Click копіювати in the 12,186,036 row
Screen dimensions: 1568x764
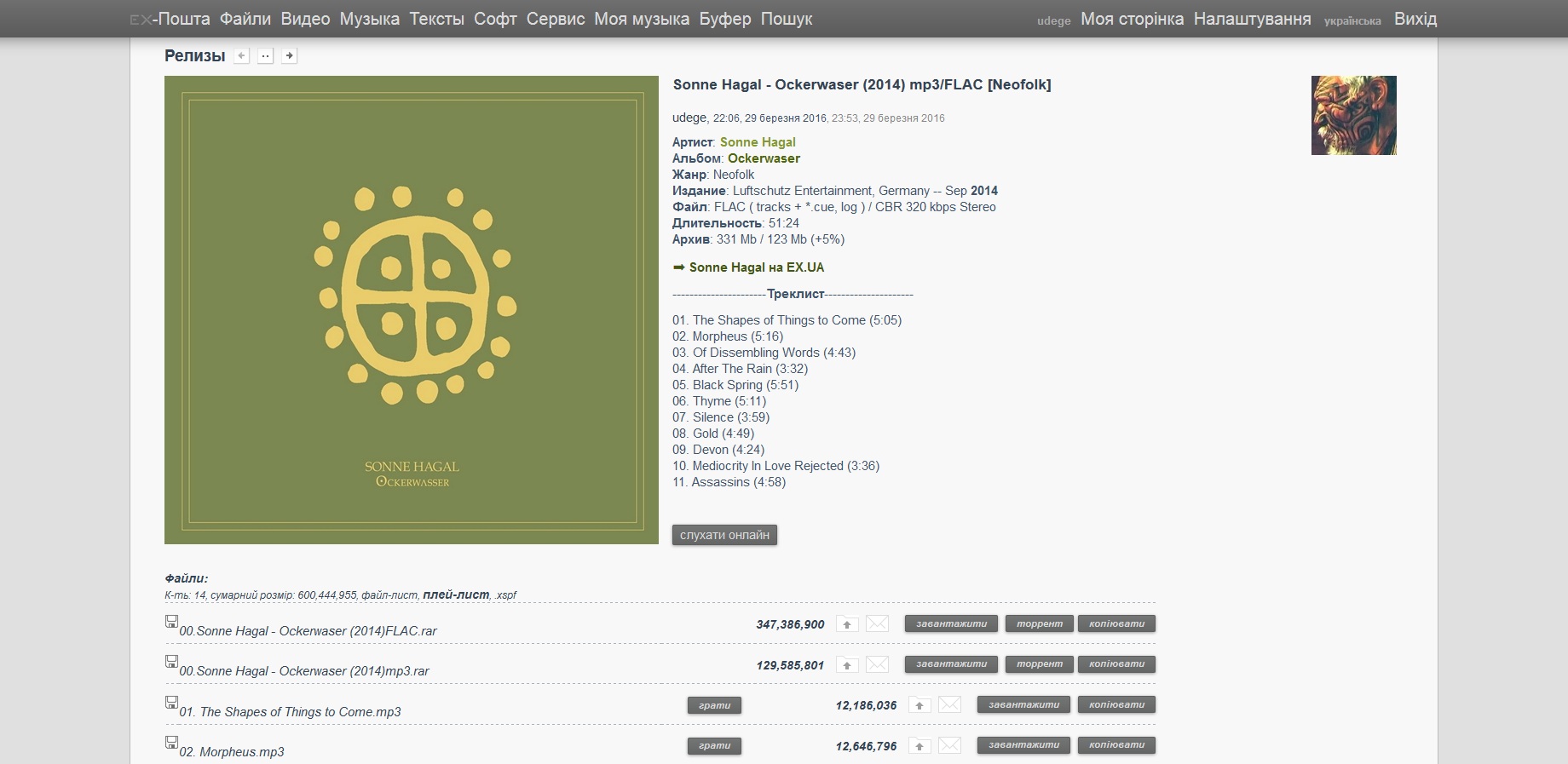coord(1116,705)
